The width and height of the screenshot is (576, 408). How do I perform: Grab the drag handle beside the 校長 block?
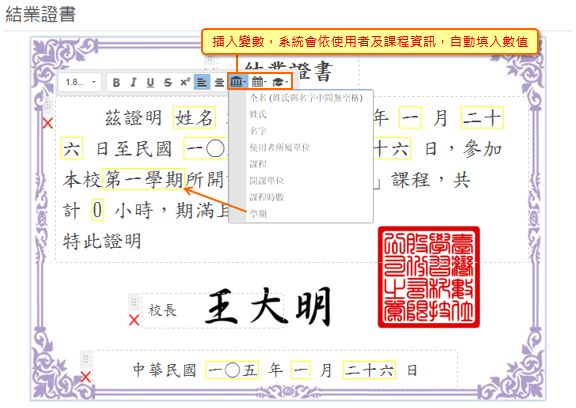tap(133, 302)
